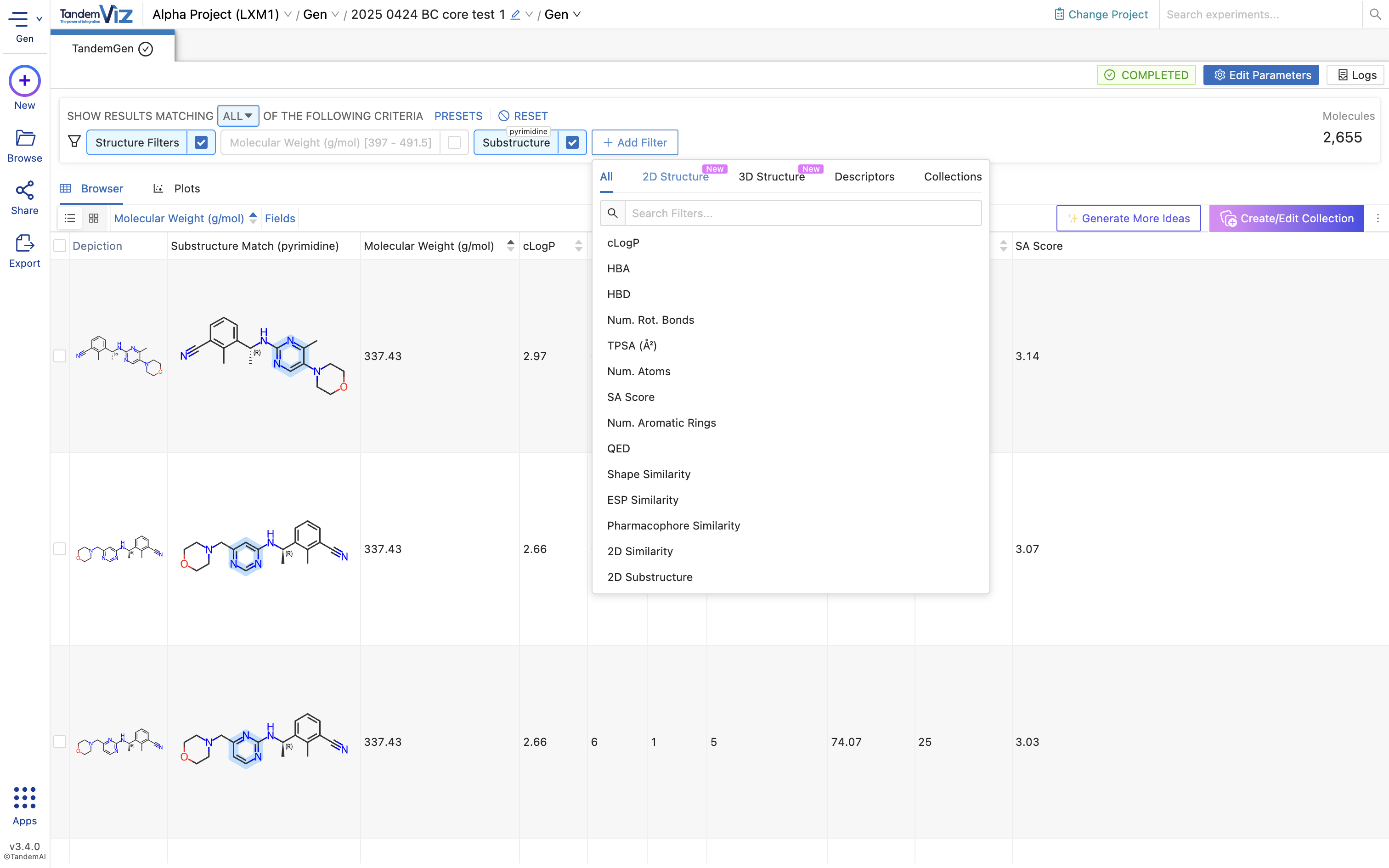Image resolution: width=1389 pixels, height=868 pixels.
Task: Open Molecular Weight sort field dropdown
Action: click(179, 218)
